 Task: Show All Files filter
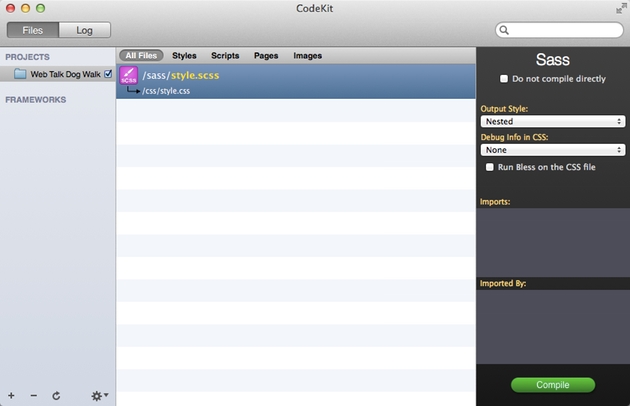pos(141,55)
